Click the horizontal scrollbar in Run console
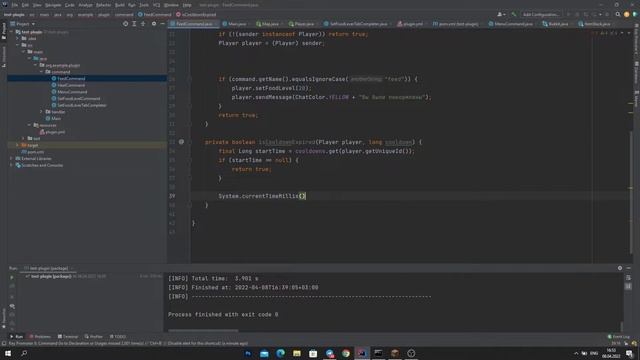 pyautogui.click(x=203, y=331)
